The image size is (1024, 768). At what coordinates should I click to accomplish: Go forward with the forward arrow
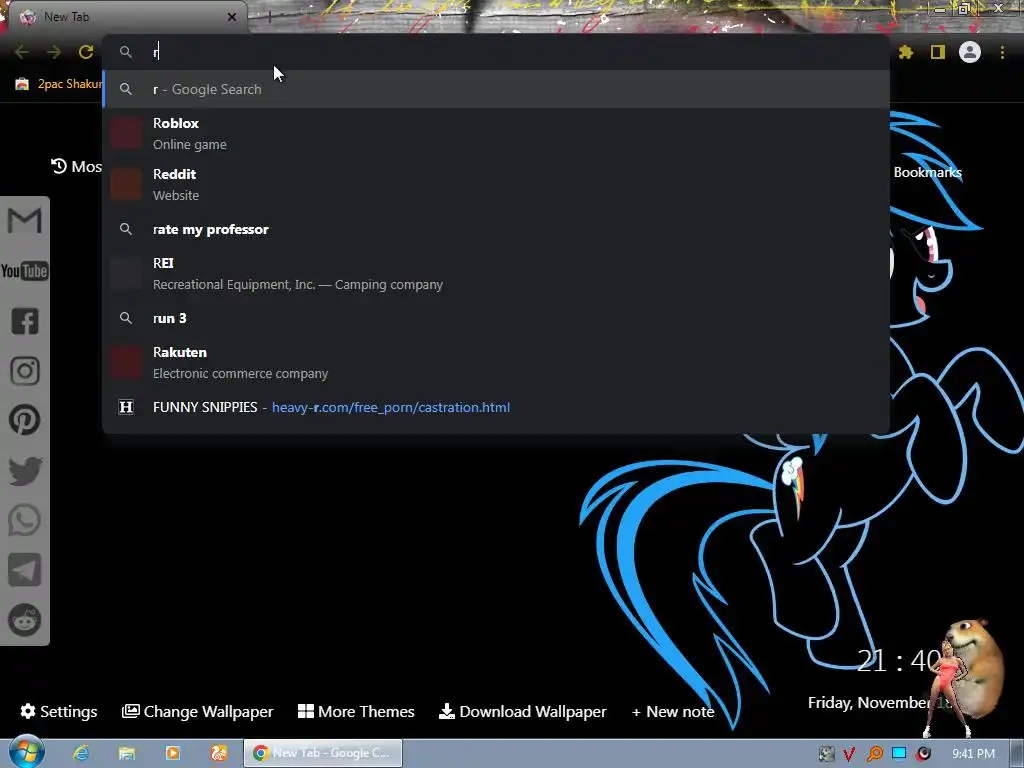54,52
